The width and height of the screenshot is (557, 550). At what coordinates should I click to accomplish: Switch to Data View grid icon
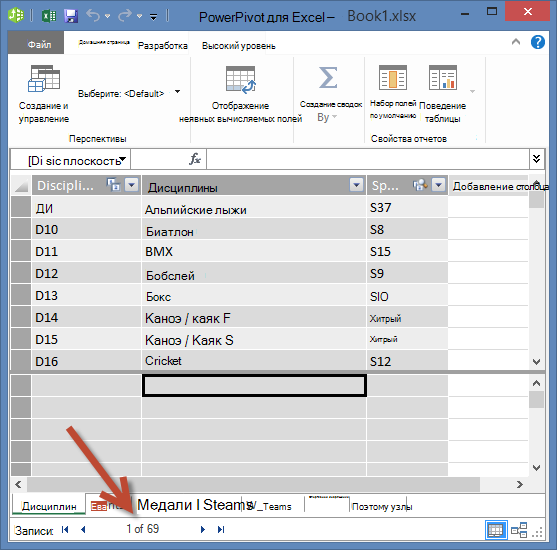pos(496,530)
